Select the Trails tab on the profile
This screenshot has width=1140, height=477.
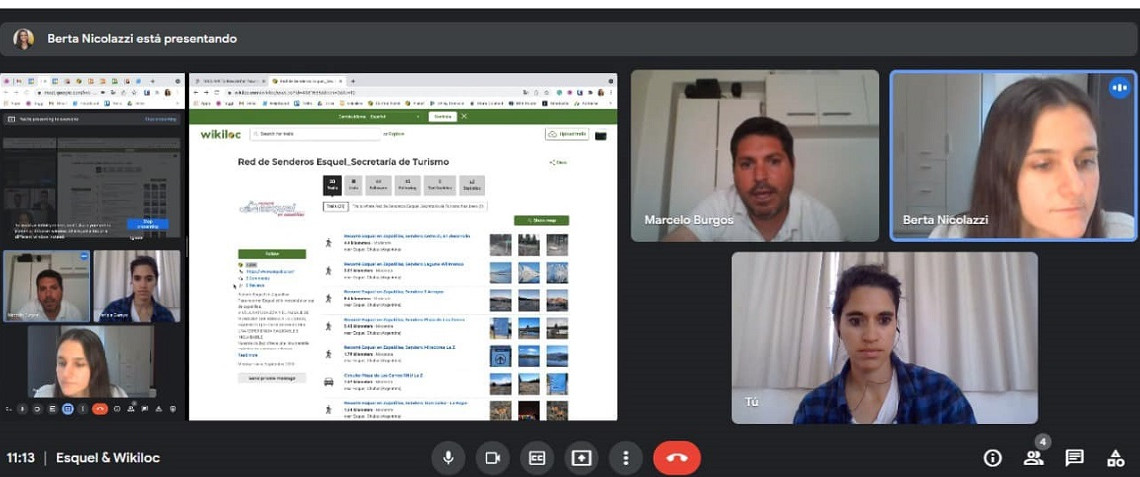coord(332,185)
